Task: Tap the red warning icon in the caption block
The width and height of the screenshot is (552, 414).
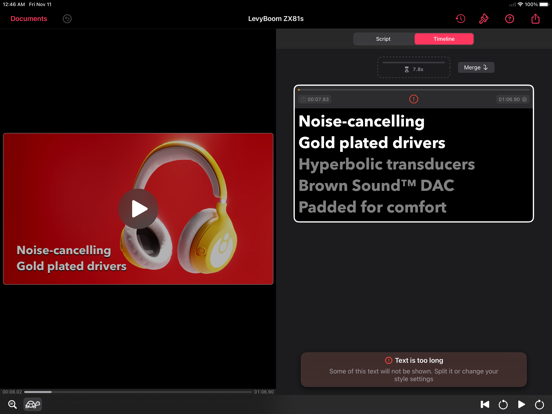Action: 414,99
